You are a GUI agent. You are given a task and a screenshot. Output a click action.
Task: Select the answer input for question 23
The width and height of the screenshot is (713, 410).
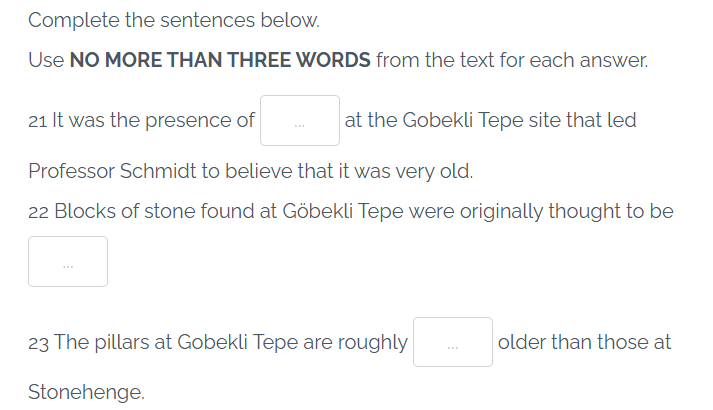pyautogui.click(x=452, y=342)
